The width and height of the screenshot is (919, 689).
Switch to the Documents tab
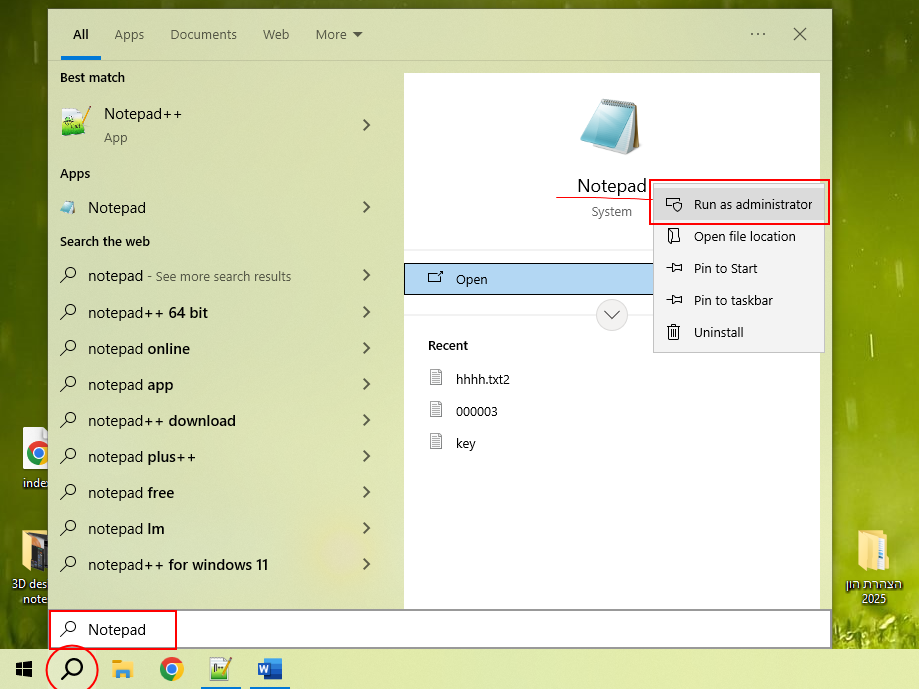203,35
